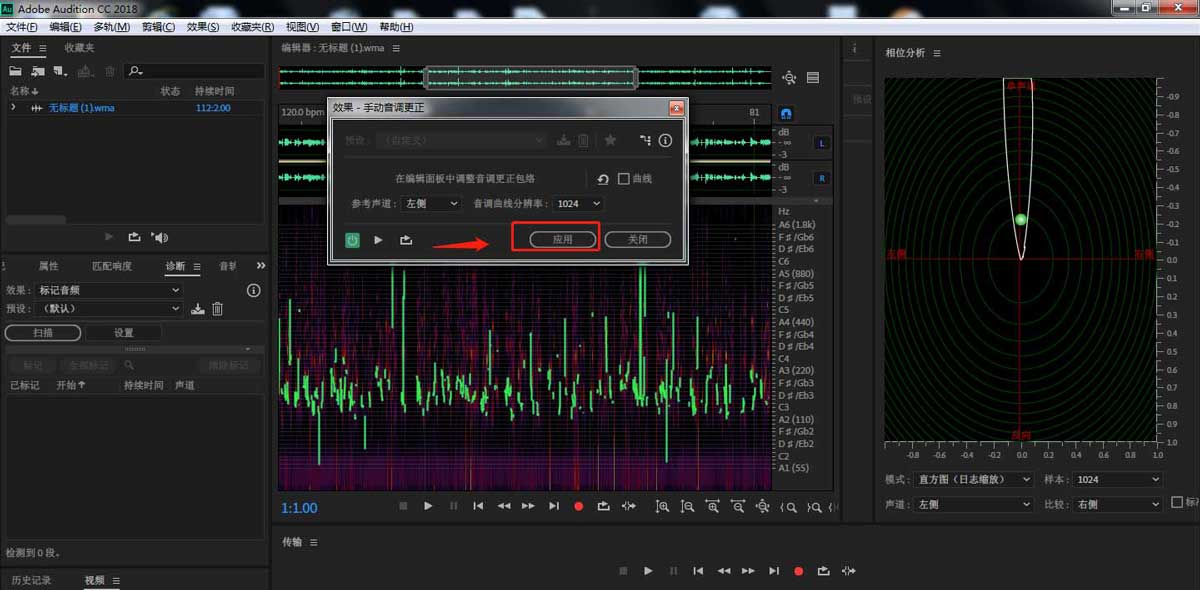Screen dimensions: 1200x590
Task: Click the info icon in effect dialog
Action: (x=665, y=141)
